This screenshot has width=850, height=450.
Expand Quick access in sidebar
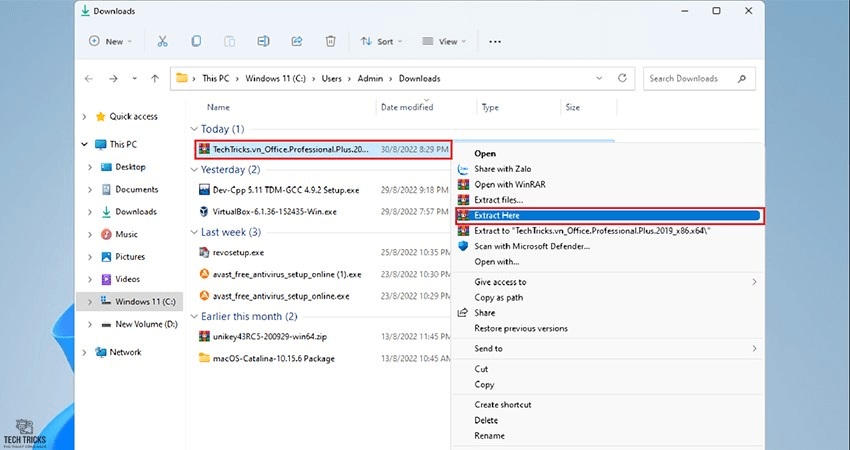pyautogui.click(x=84, y=117)
